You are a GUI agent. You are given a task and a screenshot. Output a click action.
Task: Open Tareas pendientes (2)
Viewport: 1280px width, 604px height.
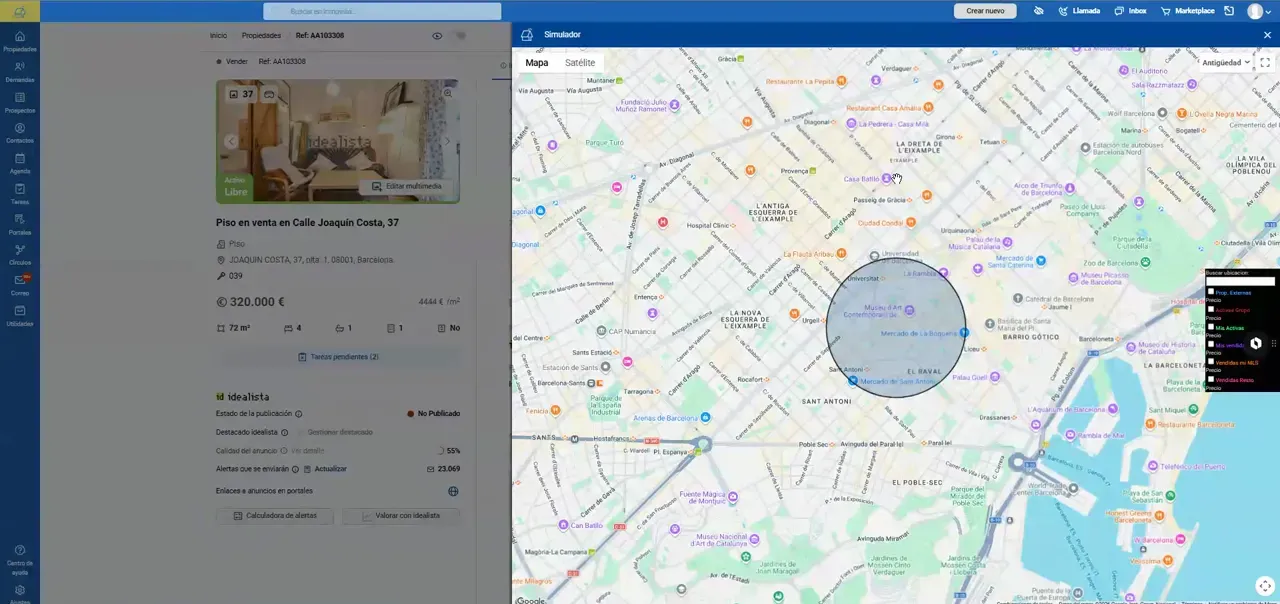338,357
